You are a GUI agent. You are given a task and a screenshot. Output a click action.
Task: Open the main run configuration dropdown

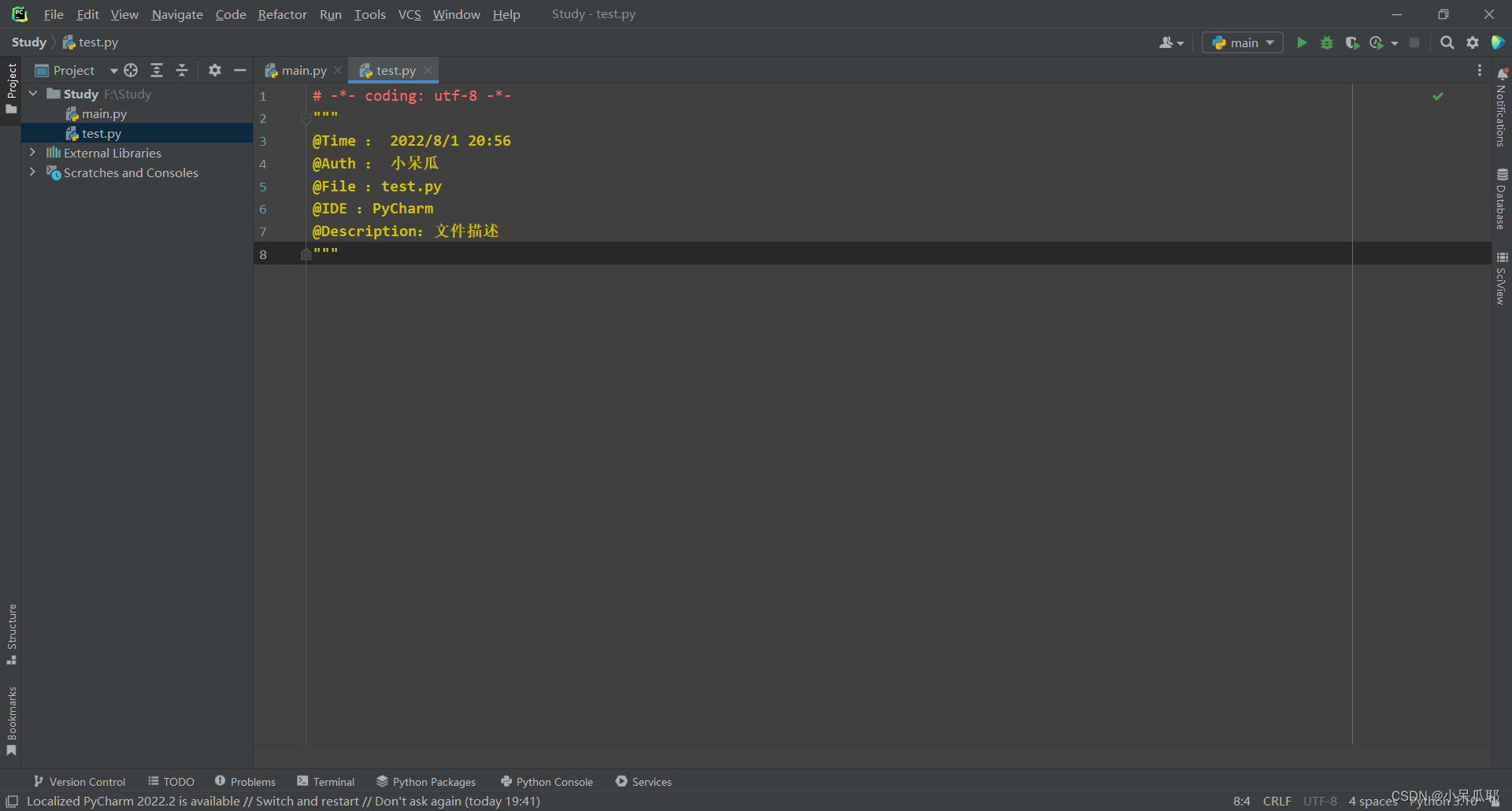pos(1243,43)
